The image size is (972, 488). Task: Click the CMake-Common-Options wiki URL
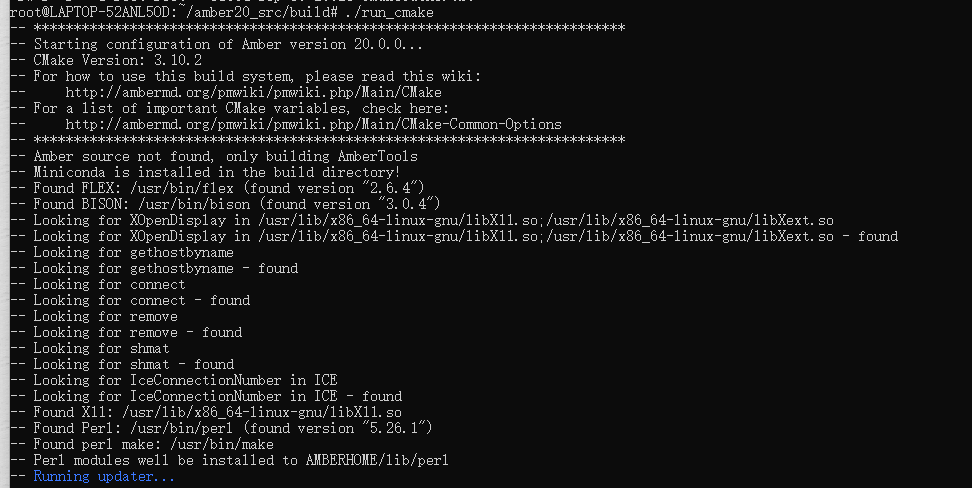pyautogui.click(x=313, y=124)
